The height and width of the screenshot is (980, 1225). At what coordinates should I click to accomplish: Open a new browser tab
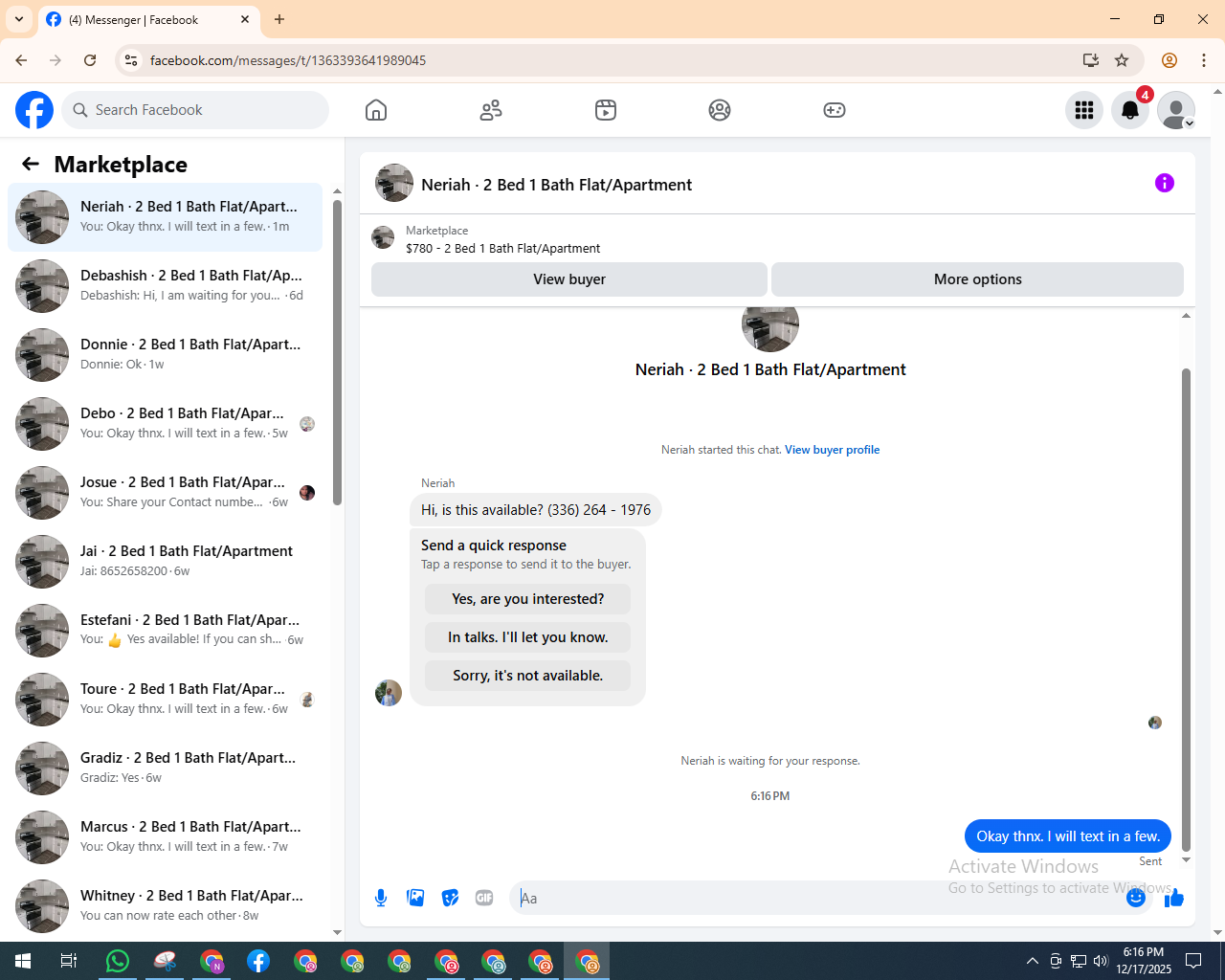279,19
